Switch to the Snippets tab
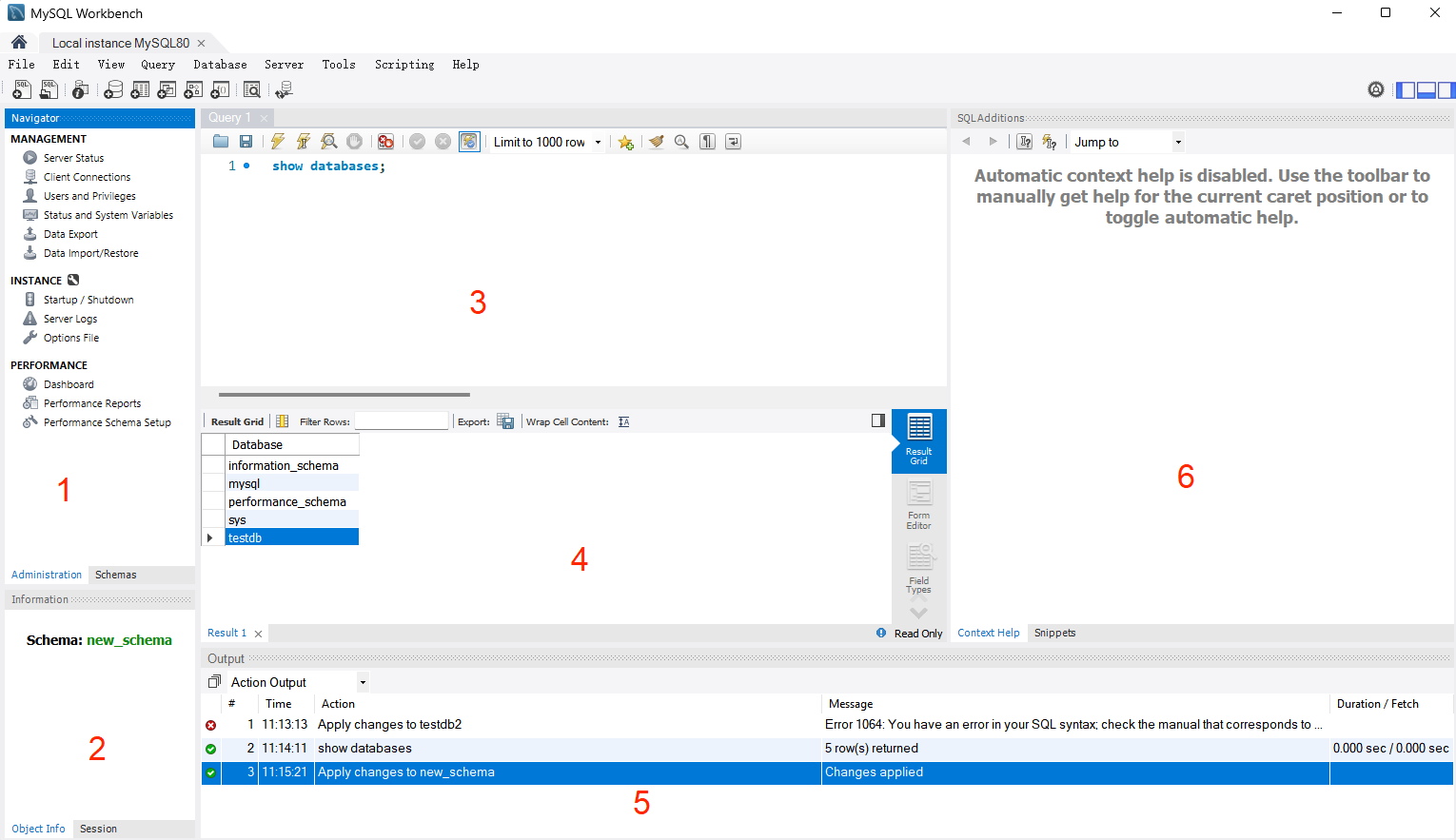 1054,633
